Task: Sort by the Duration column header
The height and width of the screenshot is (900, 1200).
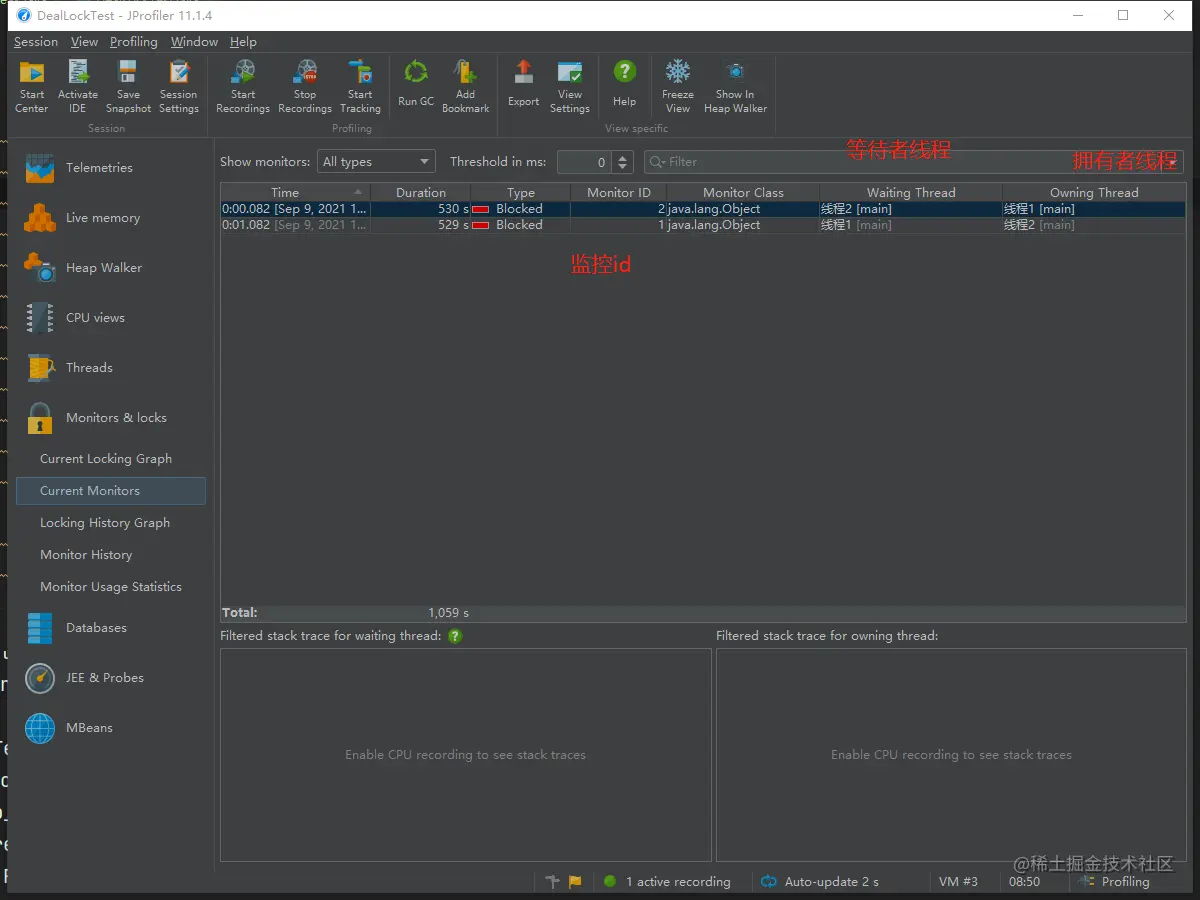Action: pyautogui.click(x=420, y=192)
